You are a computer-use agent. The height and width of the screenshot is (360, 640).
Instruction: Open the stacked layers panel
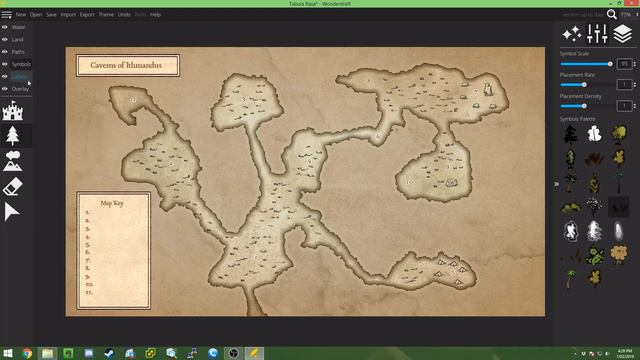(622, 33)
